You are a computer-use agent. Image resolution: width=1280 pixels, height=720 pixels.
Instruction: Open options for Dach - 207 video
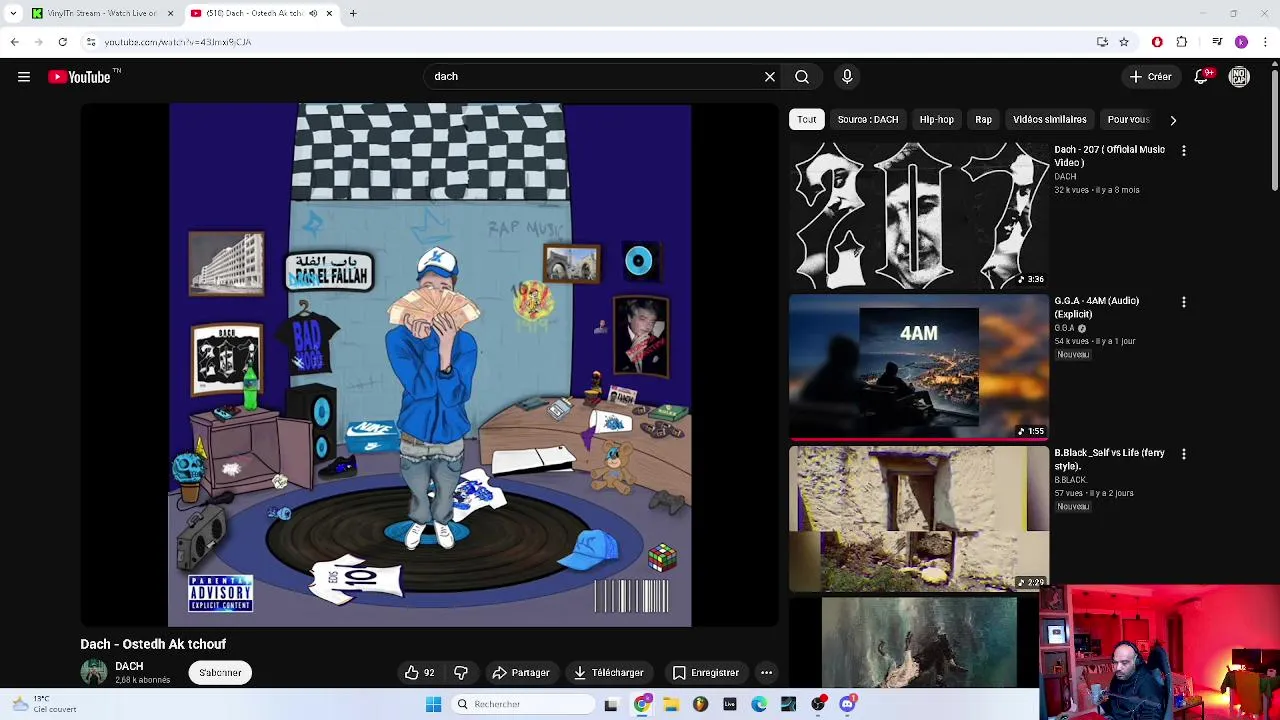point(1184,151)
